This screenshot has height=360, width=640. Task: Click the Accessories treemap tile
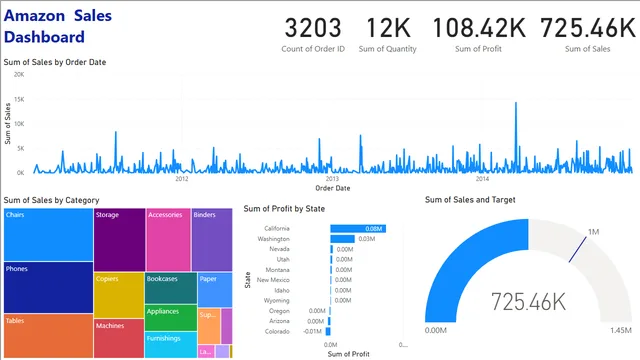tap(168, 240)
